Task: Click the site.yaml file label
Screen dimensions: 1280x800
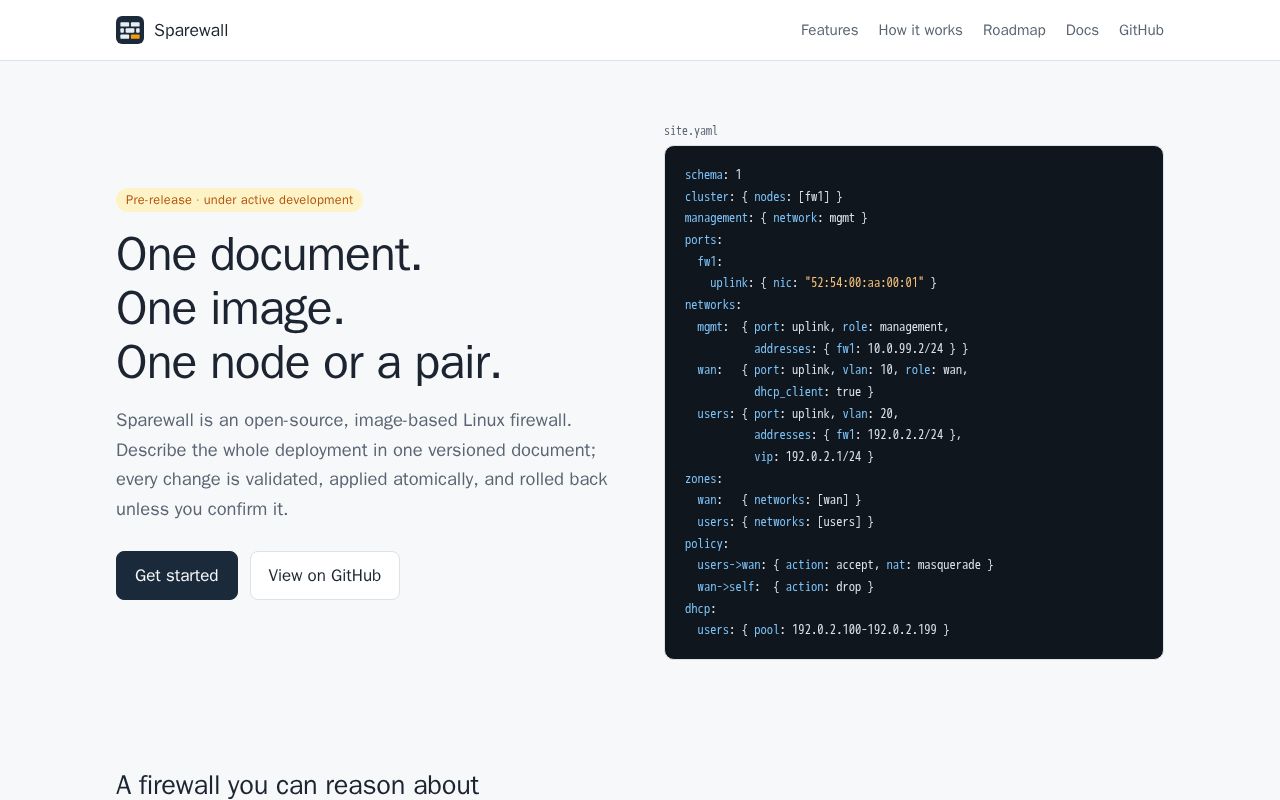Action: (691, 131)
